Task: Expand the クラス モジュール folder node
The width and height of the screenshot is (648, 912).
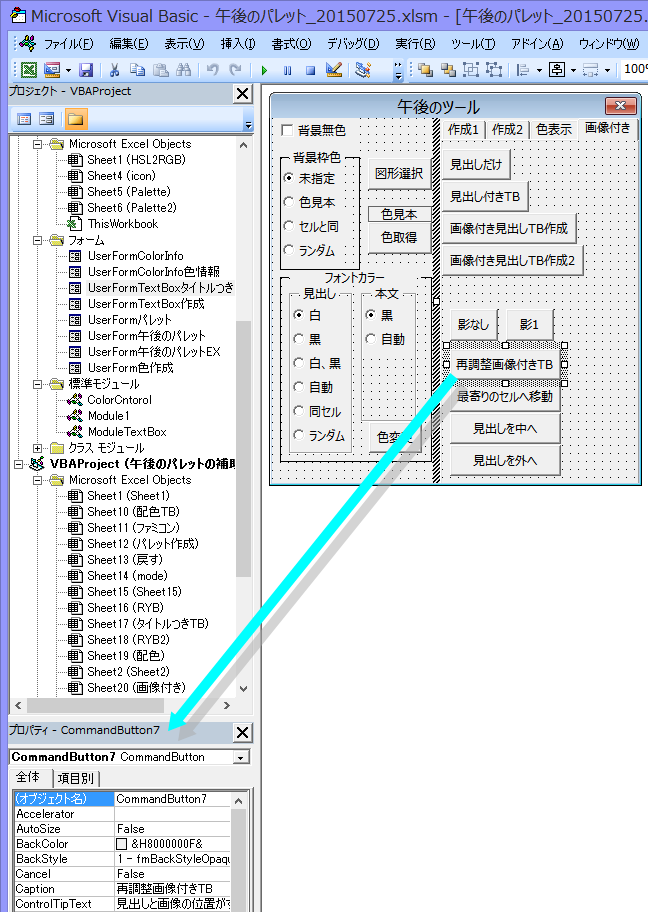Action: pos(38,448)
